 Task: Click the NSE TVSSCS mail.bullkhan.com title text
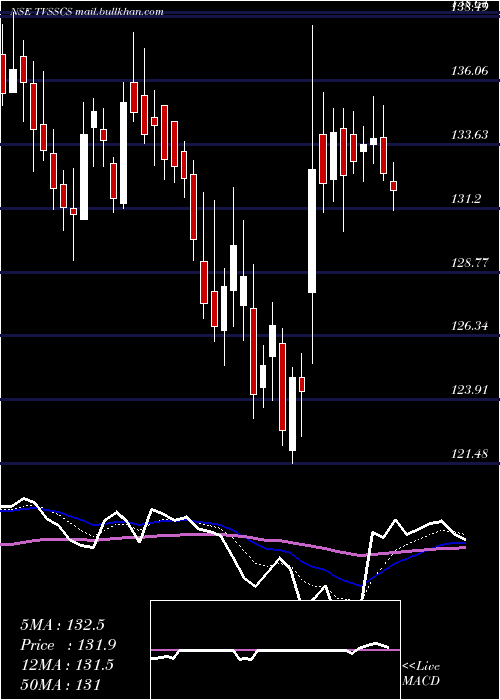(x=87, y=12)
